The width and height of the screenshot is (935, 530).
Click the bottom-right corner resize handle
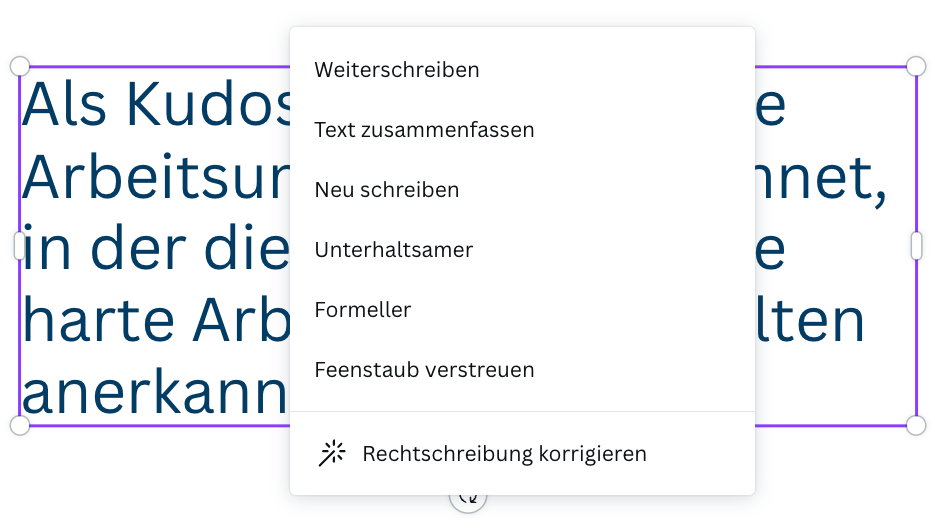916,425
